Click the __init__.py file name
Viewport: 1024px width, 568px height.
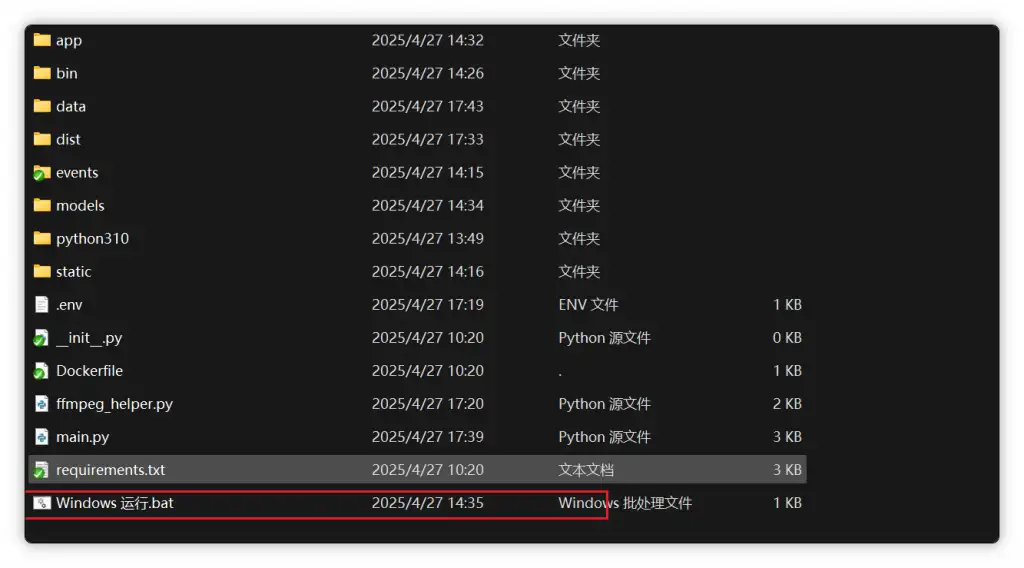point(89,338)
